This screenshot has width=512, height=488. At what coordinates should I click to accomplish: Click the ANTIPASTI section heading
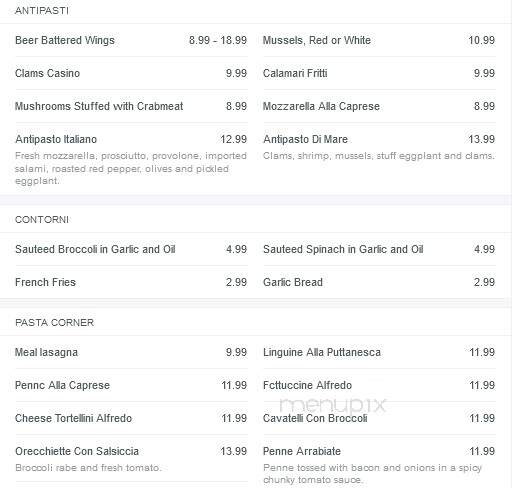point(42,11)
